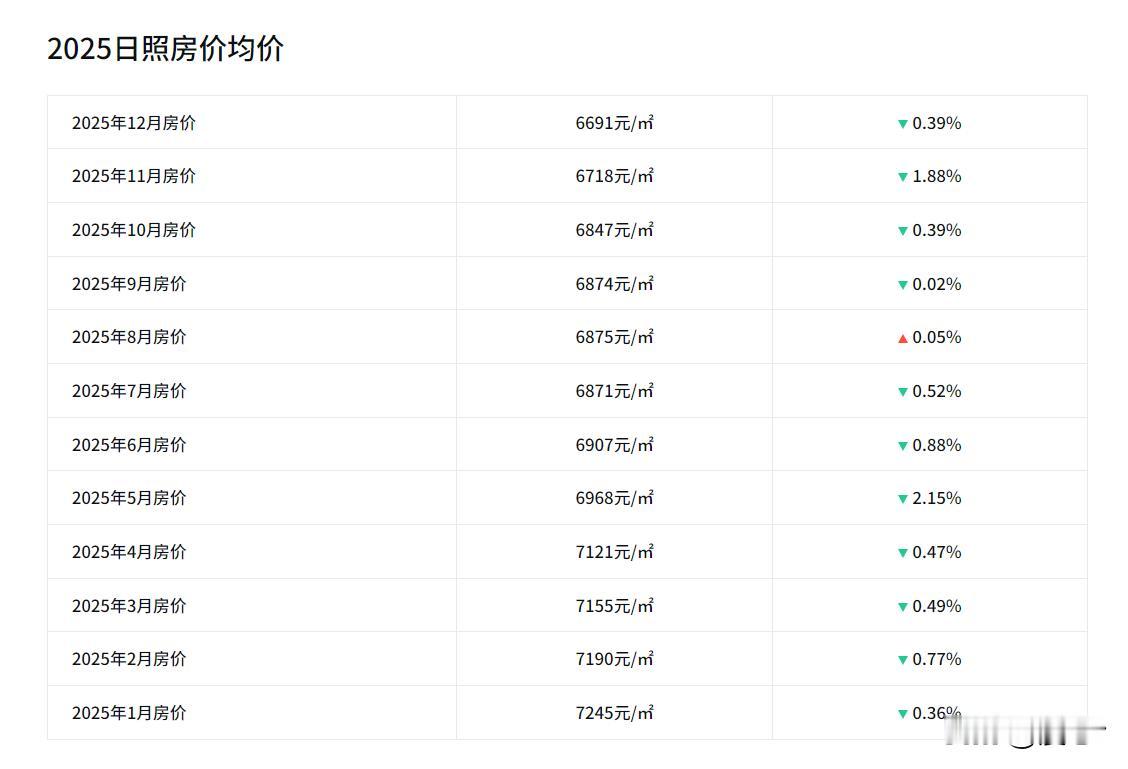The height and width of the screenshot is (769, 1128).
Task: Click the 0.05% increase value
Action: [x=936, y=337]
